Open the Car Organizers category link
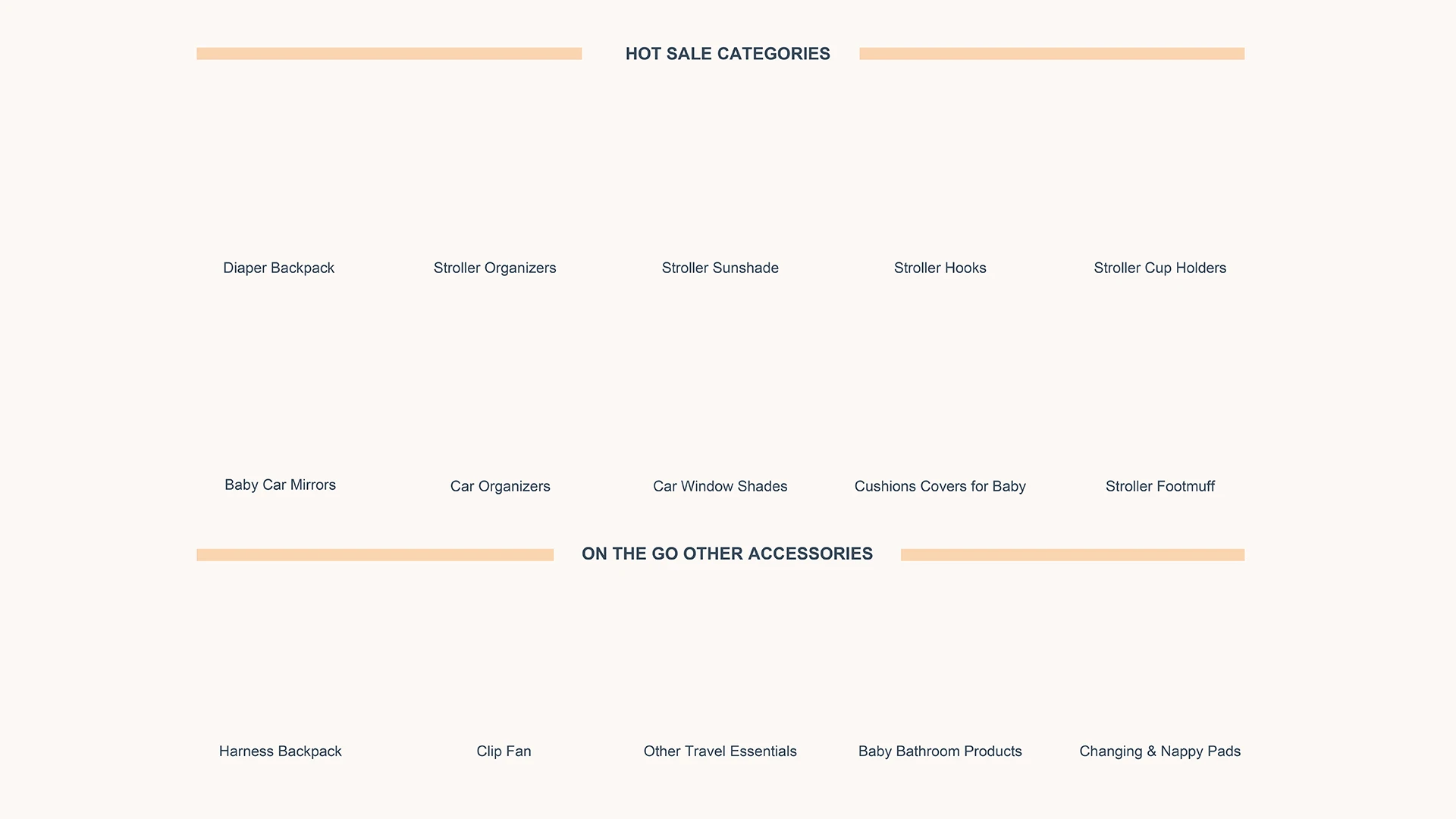The image size is (1456, 819). pos(500,486)
